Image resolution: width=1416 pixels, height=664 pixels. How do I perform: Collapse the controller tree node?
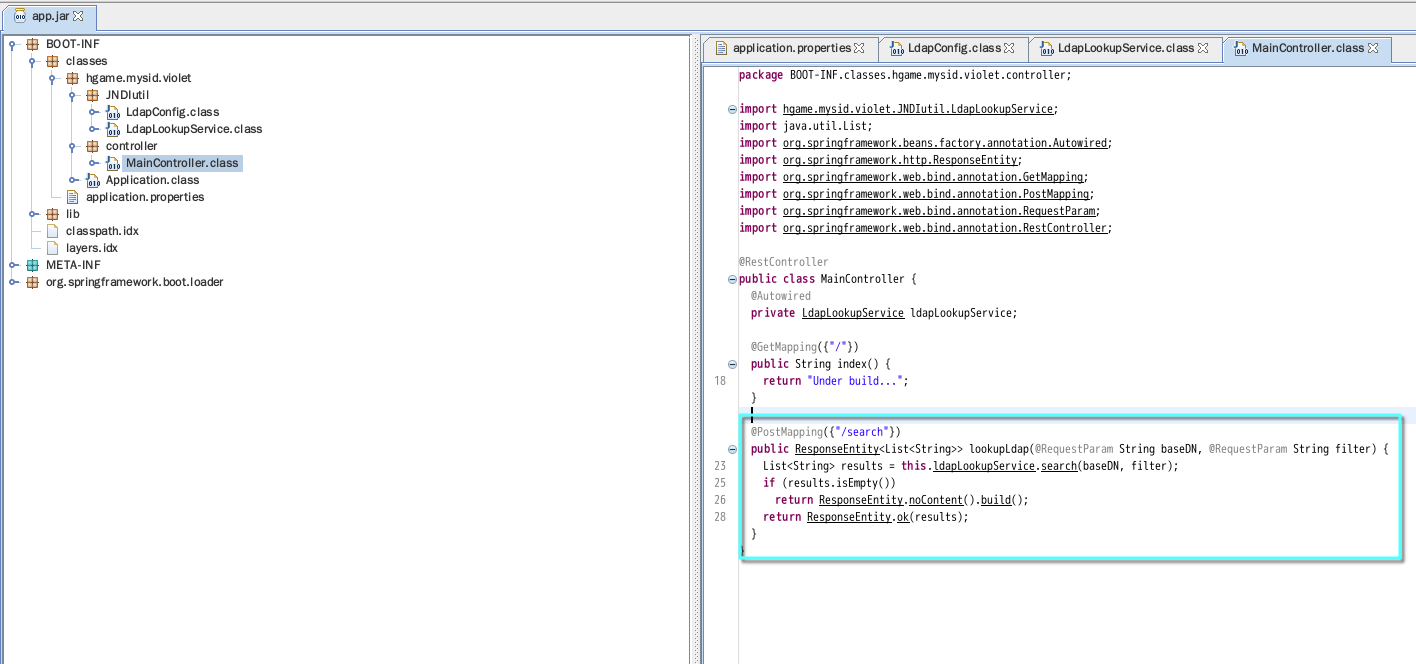(x=74, y=146)
